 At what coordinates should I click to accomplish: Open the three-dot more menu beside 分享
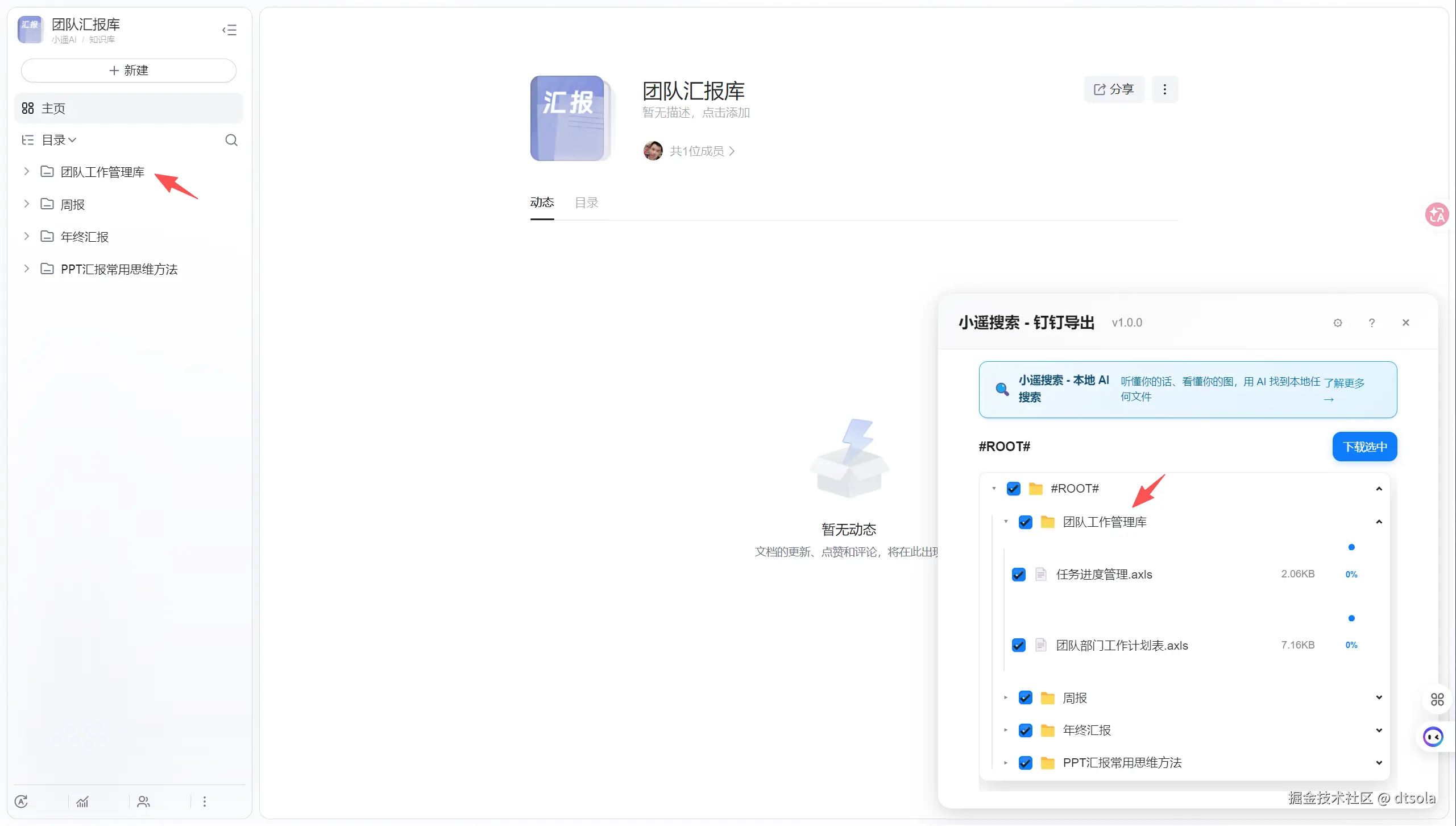click(x=1164, y=89)
